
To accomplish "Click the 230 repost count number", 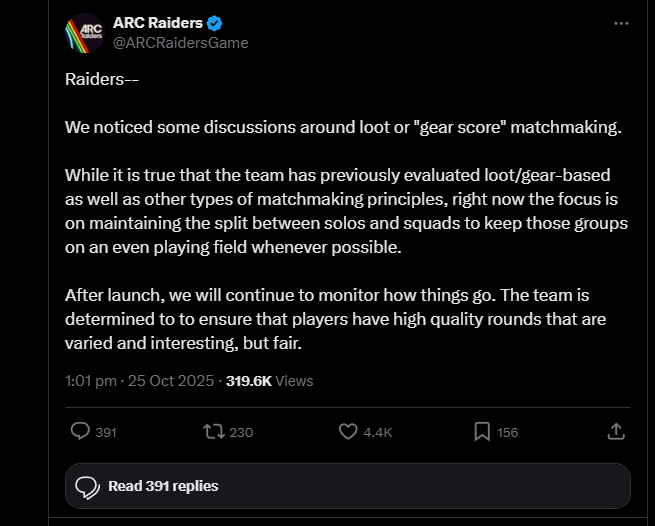I will tap(241, 433).
